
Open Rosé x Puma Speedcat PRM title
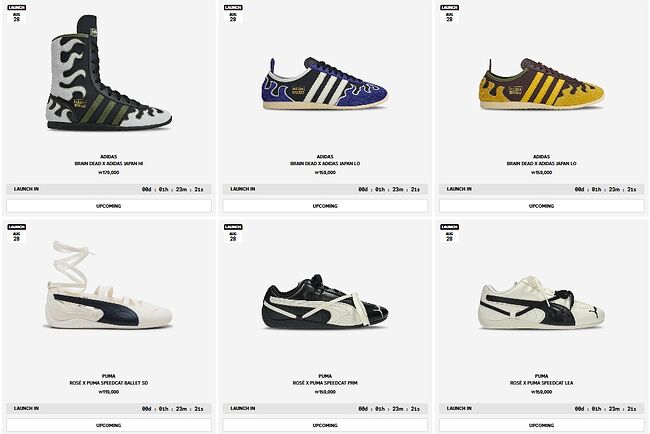point(325,383)
